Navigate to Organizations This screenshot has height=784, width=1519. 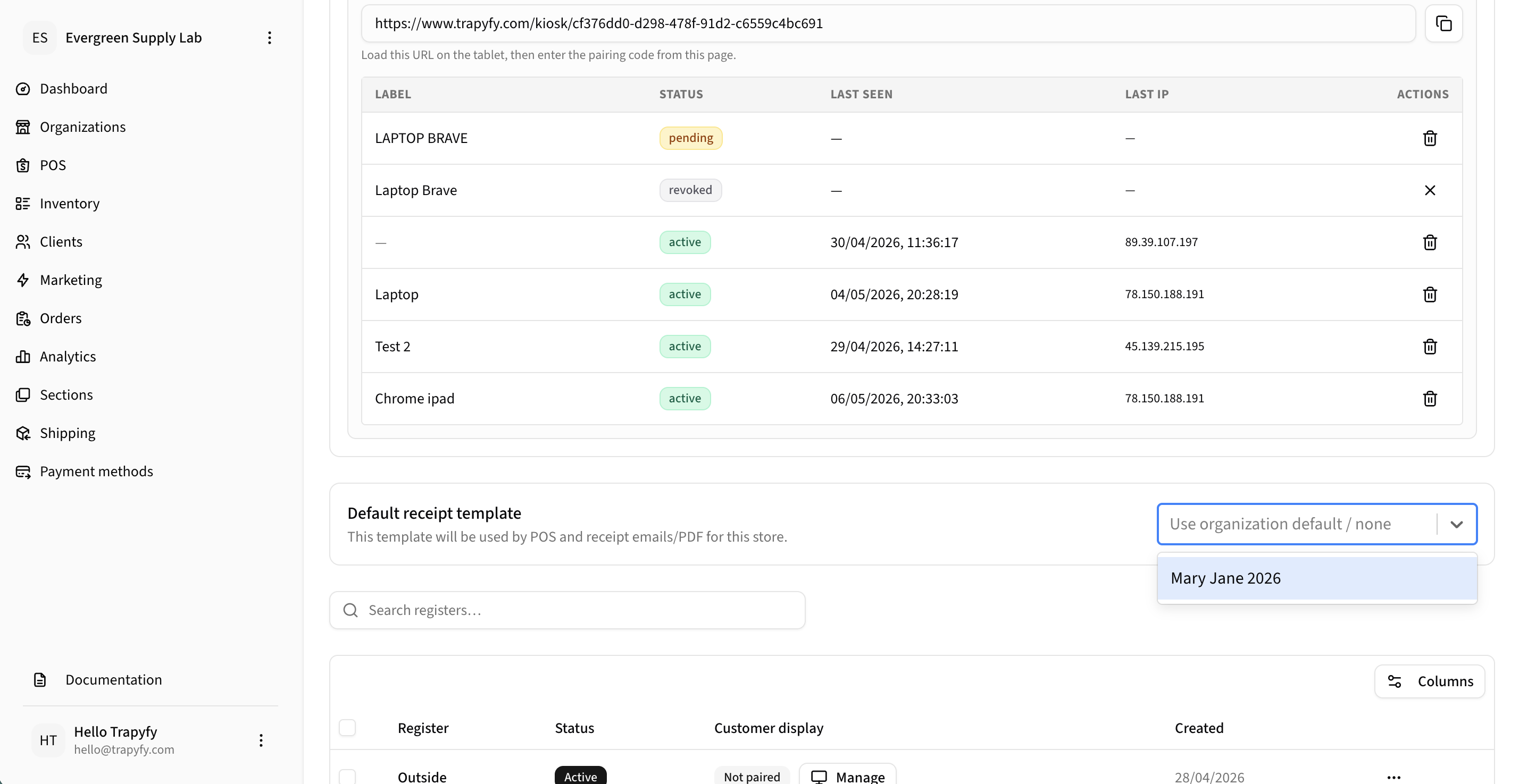click(x=82, y=128)
